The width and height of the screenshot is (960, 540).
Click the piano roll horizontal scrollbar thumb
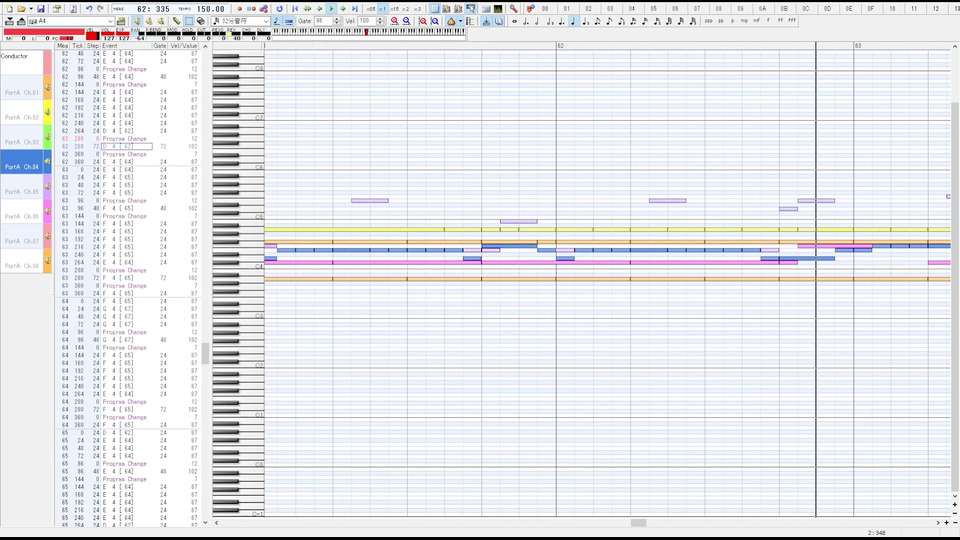point(639,523)
